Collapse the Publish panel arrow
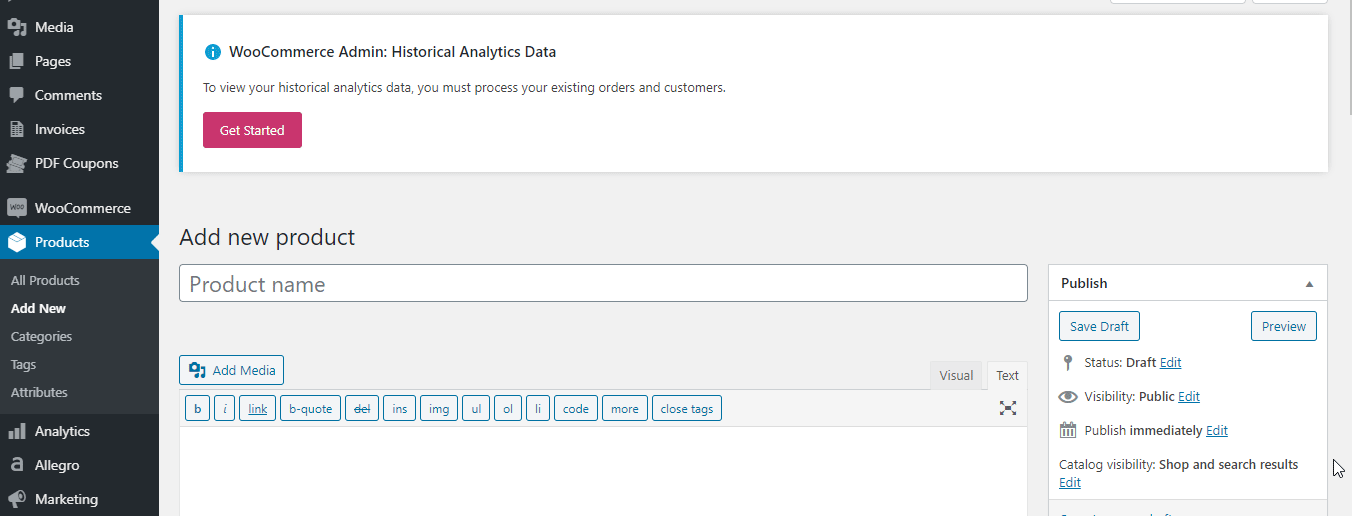The image size is (1352, 516). click(1309, 284)
